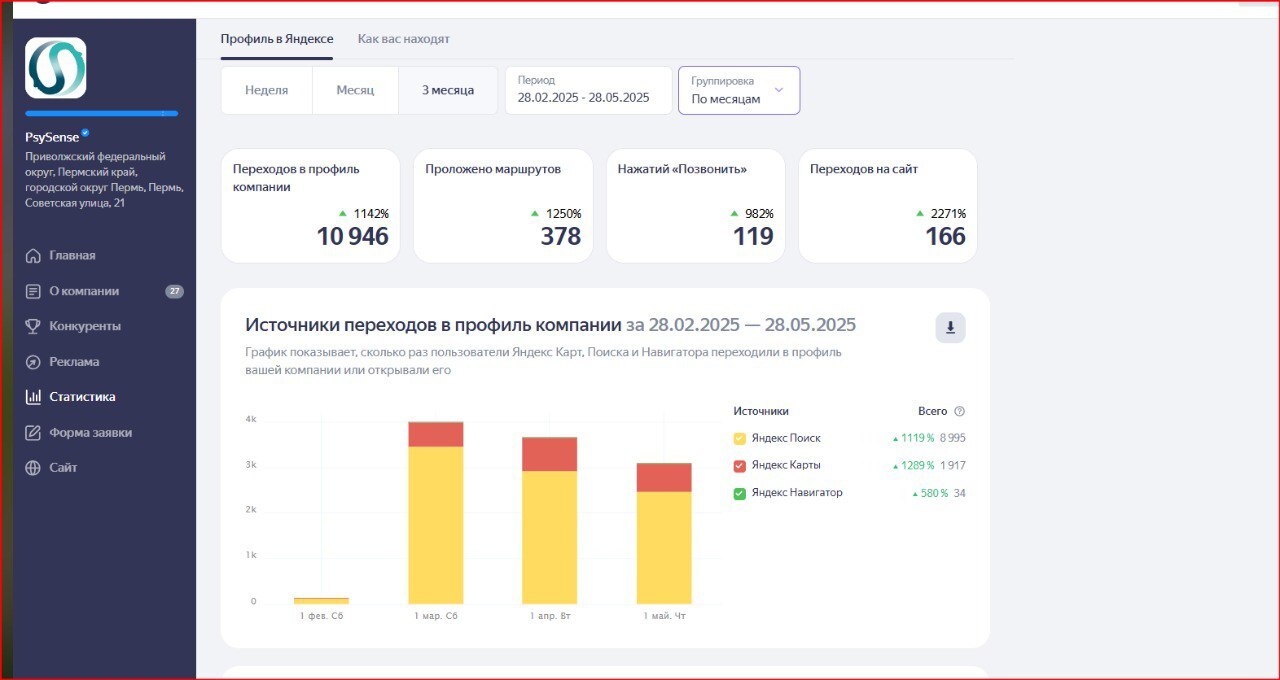1280x680 pixels.
Task: Click the О компании document icon
Action: (x=33, y=291)
